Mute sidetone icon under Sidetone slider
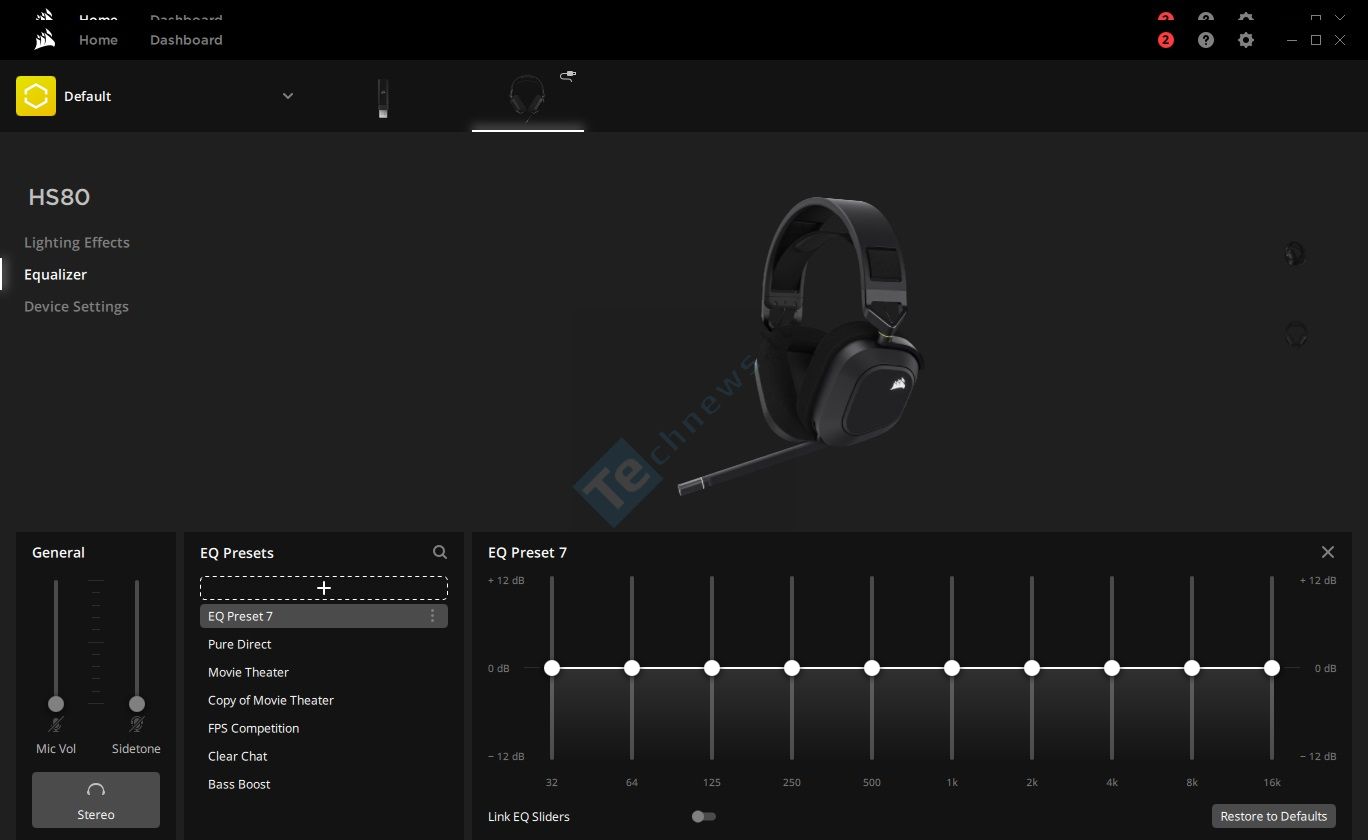The height and width of the screenshot is (840, 1368). [x=137, y=724]
